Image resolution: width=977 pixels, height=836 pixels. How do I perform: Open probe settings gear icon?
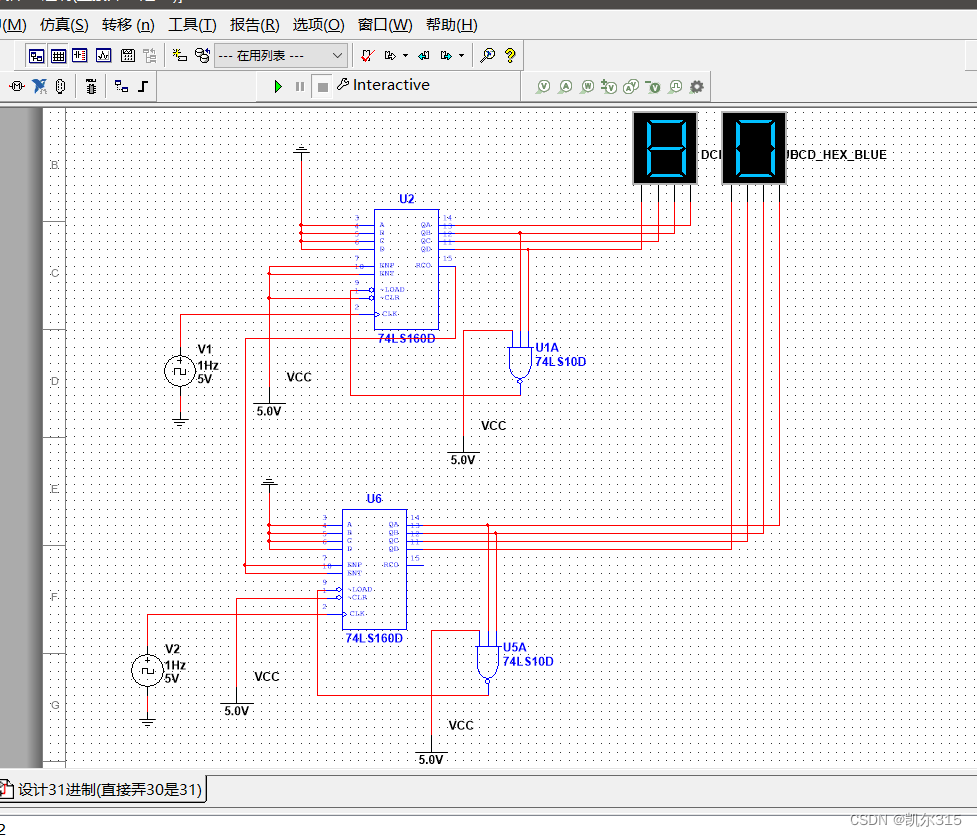697,87
